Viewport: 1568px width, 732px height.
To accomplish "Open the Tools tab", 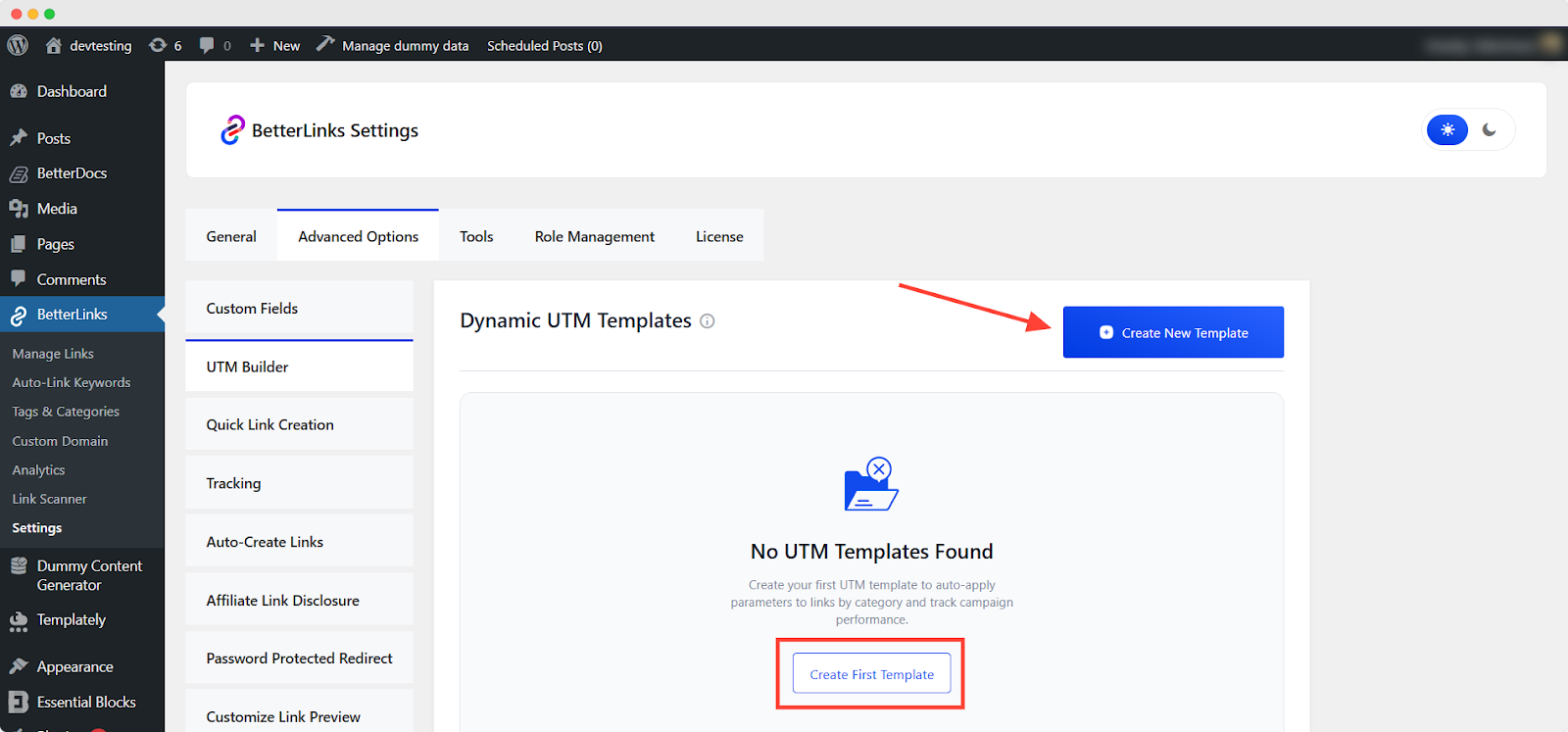I will click(476, 236).
